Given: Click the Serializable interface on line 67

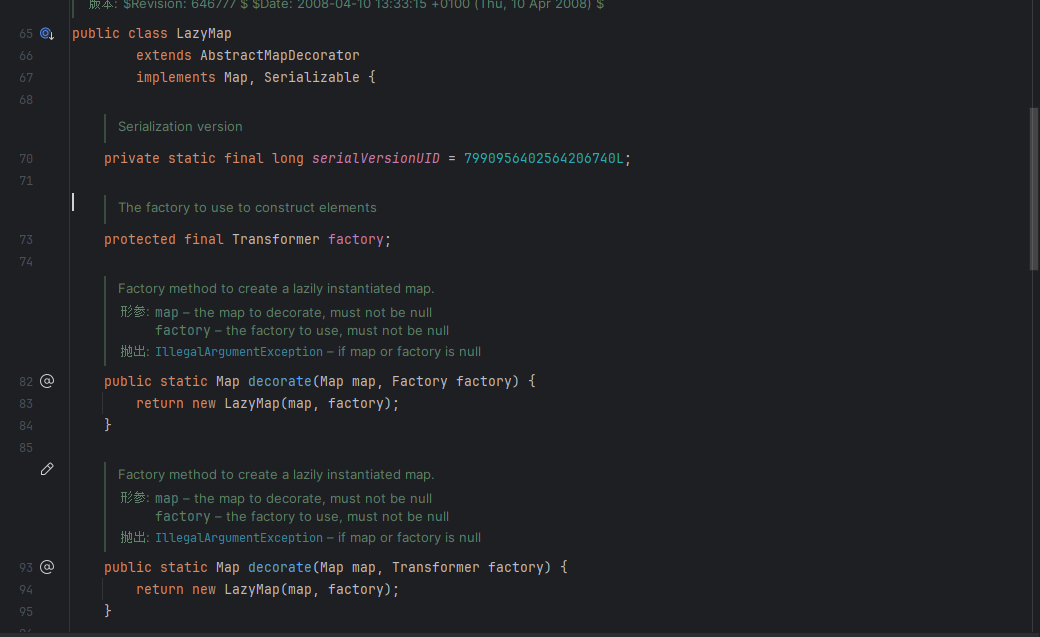Looking at the screenshot, I should (315, 78).
